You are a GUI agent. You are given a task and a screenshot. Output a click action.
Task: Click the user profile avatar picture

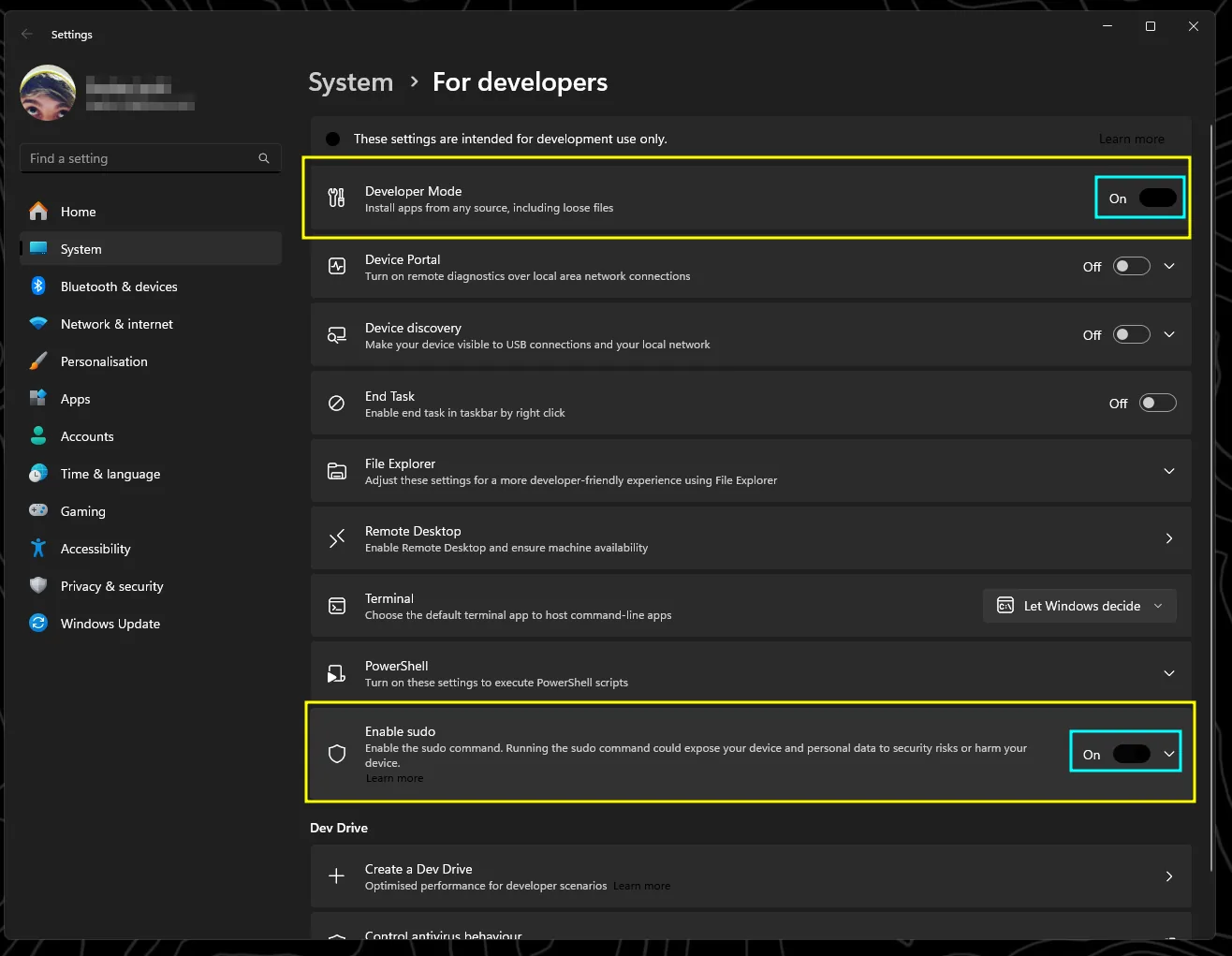[x=48, y=93]
